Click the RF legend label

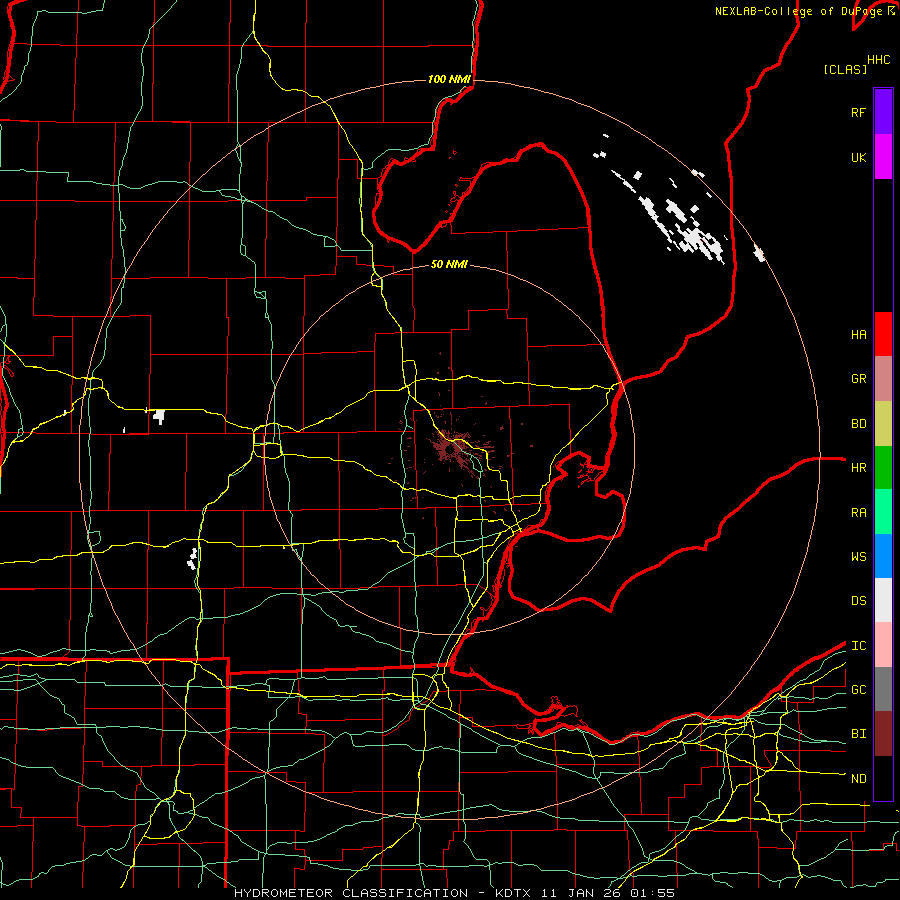click(x=858, y=112)
